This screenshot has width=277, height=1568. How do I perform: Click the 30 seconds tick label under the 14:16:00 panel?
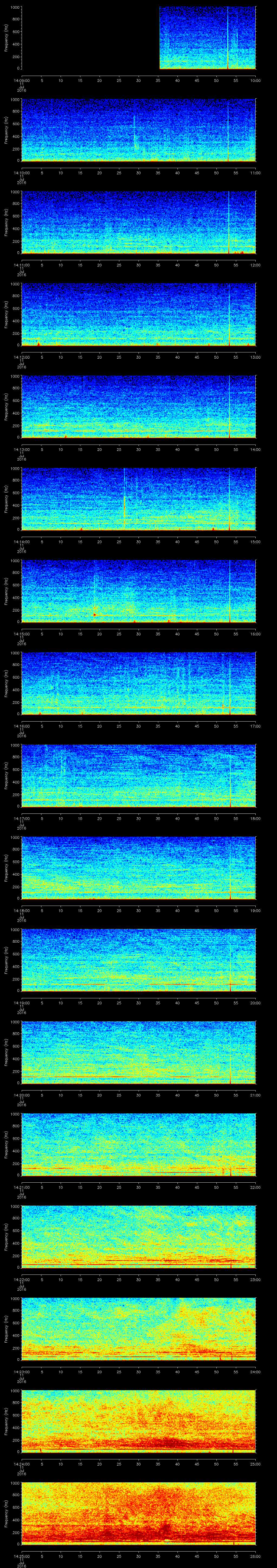click(x=138, y=726)
